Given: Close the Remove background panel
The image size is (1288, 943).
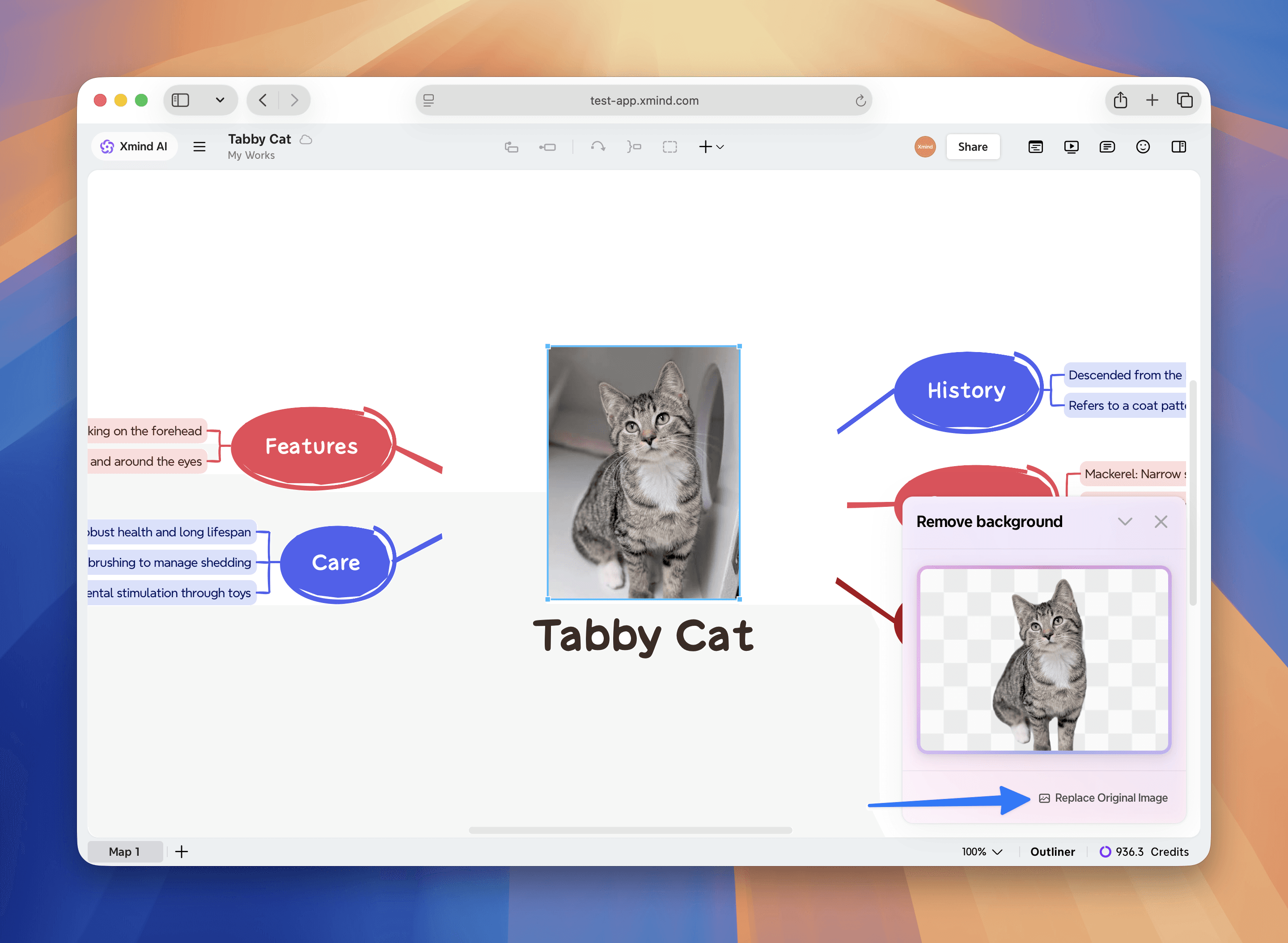Looking at the screenshot, I should 1160,522.
